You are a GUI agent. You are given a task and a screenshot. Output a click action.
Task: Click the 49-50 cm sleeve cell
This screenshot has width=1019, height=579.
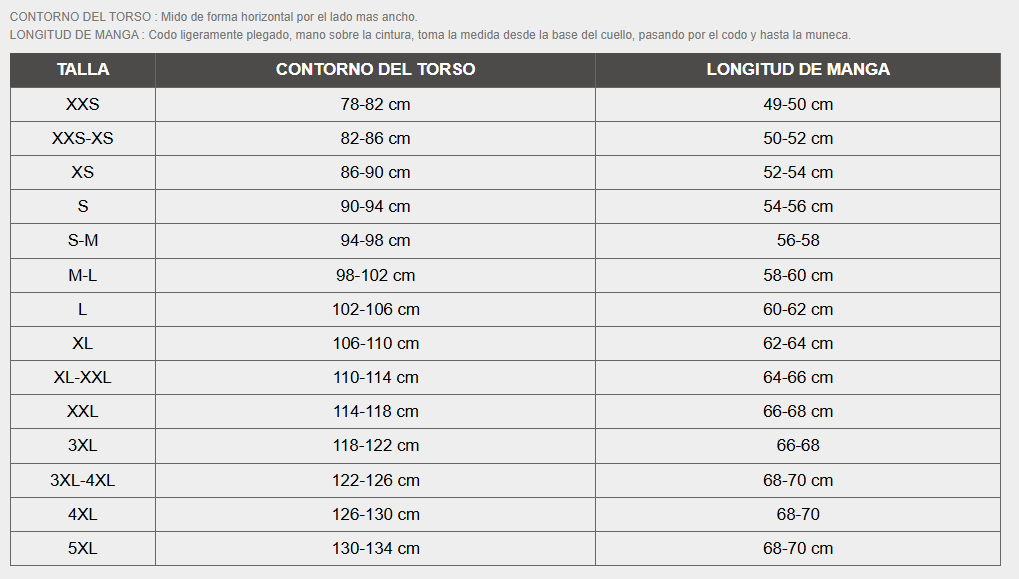pyautogui.click(x=798, y=105)
